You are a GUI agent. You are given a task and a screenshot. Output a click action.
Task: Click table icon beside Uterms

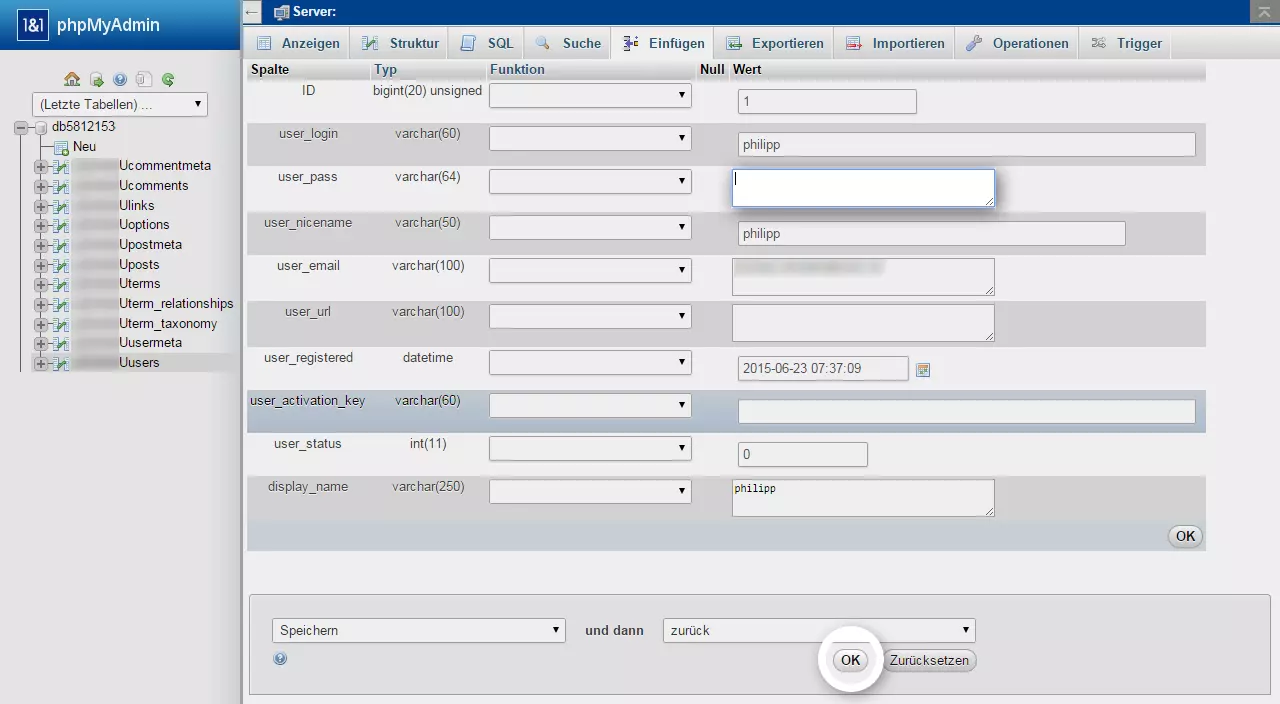61,284
